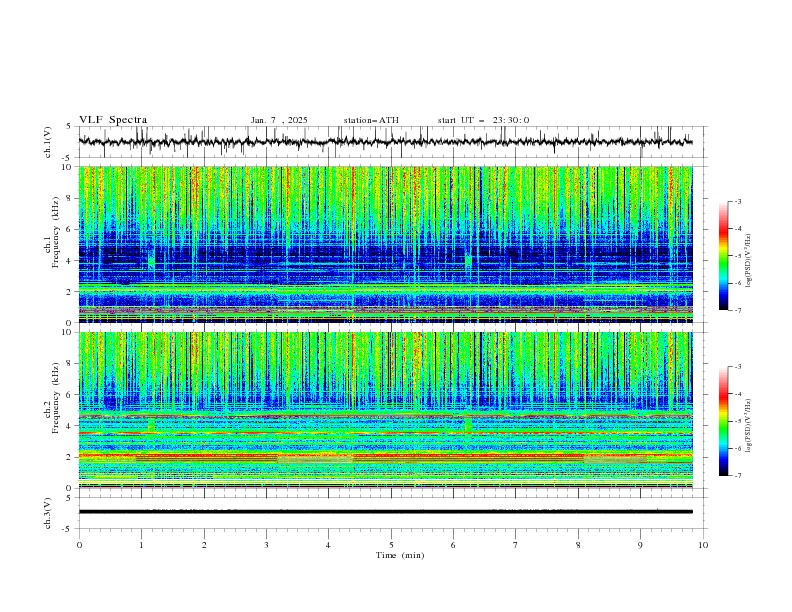Click the "-3" tick on ch.1 colorbar
This screenshot has height=612, width=792.
point(737,201)
